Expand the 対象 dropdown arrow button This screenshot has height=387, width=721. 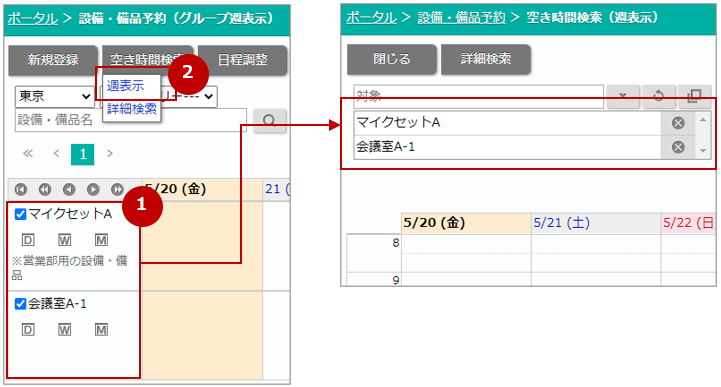point(623,96)
